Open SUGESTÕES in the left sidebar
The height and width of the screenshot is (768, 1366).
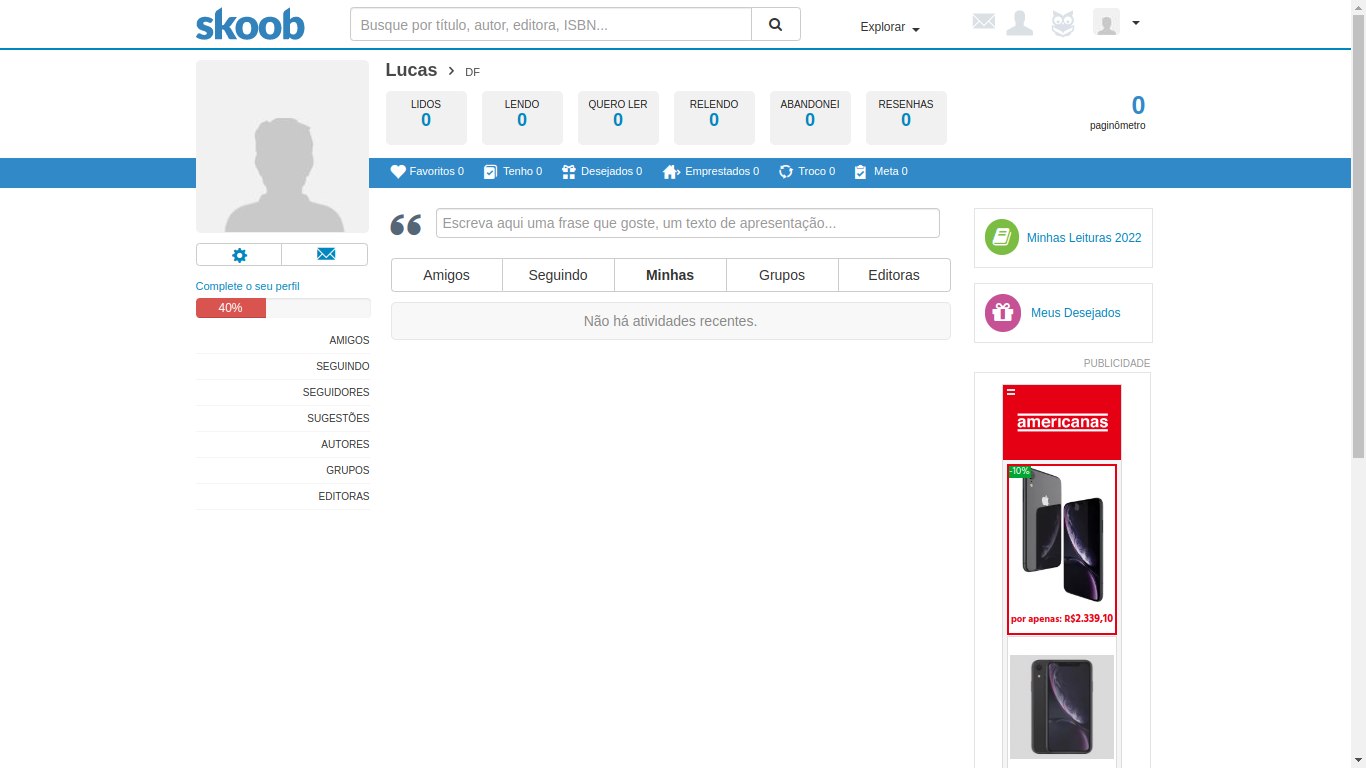tap(338, 419)
